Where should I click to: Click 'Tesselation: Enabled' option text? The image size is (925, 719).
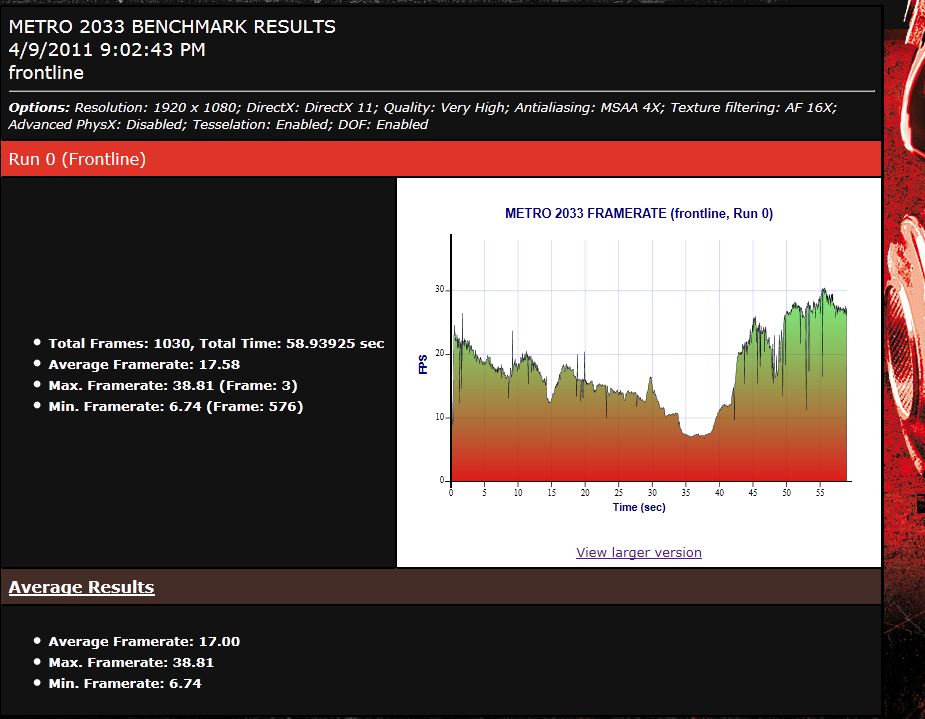pyautogui.click(x=260, y=124)
